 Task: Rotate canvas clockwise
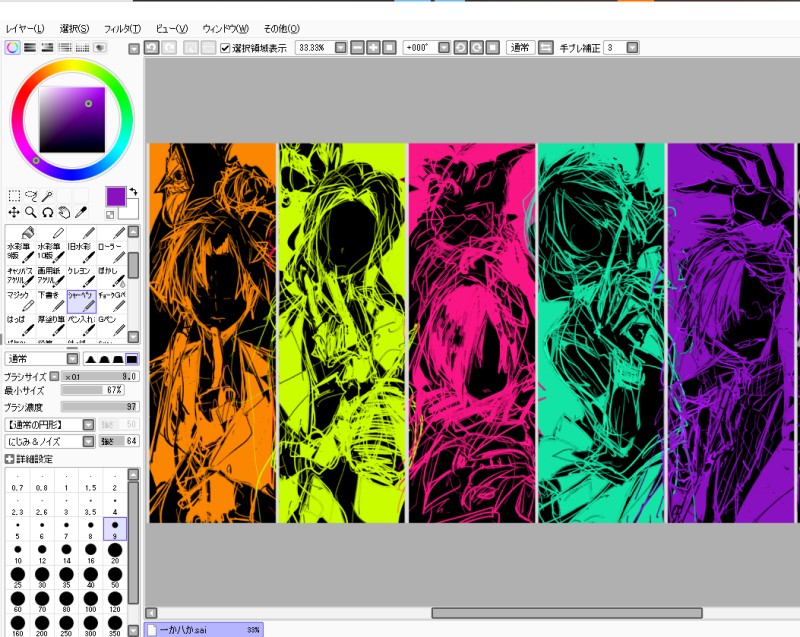(x=477, y=47)
